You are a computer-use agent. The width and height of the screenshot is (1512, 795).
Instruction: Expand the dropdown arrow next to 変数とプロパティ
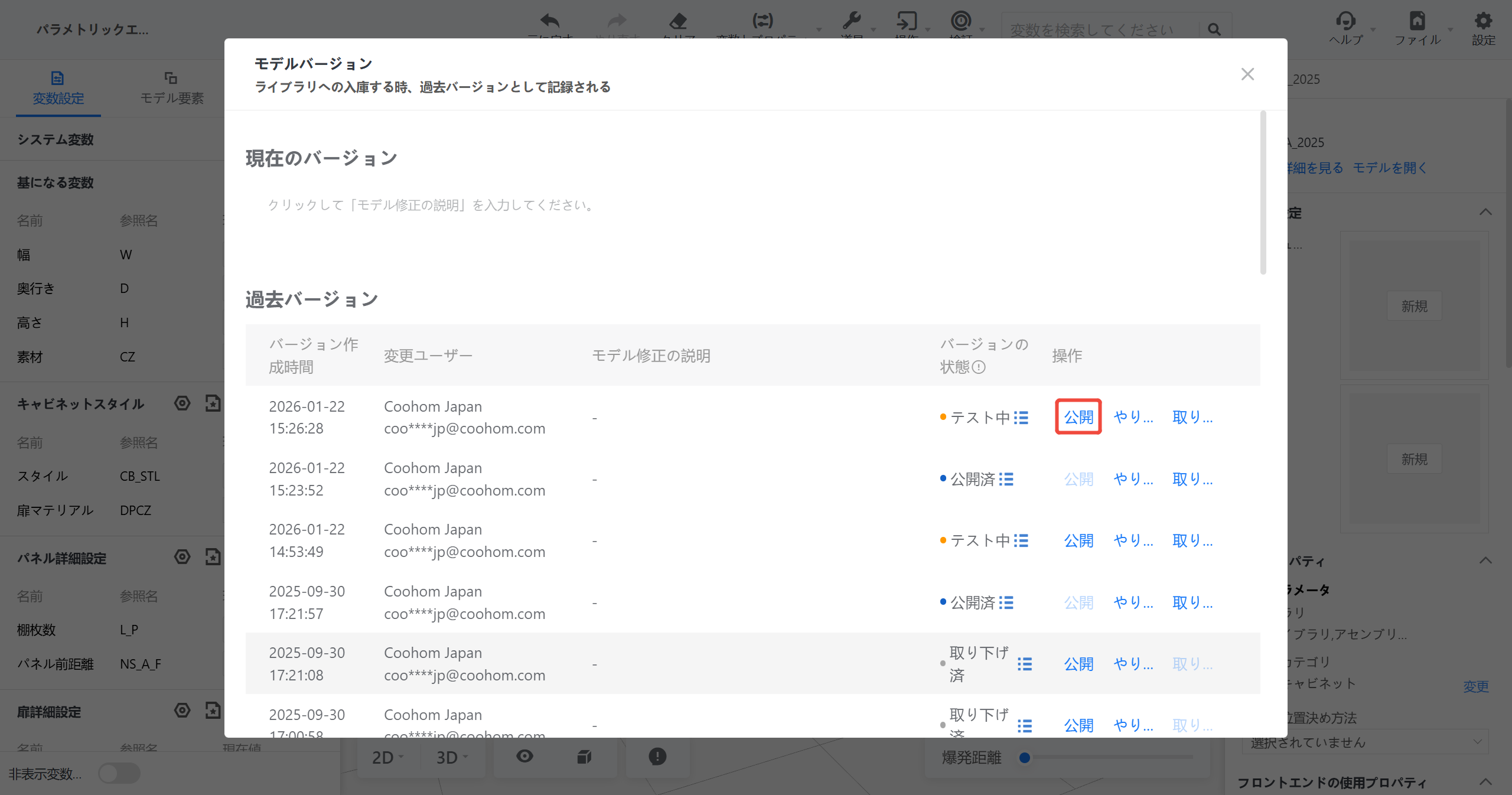[x=819, y=29]
